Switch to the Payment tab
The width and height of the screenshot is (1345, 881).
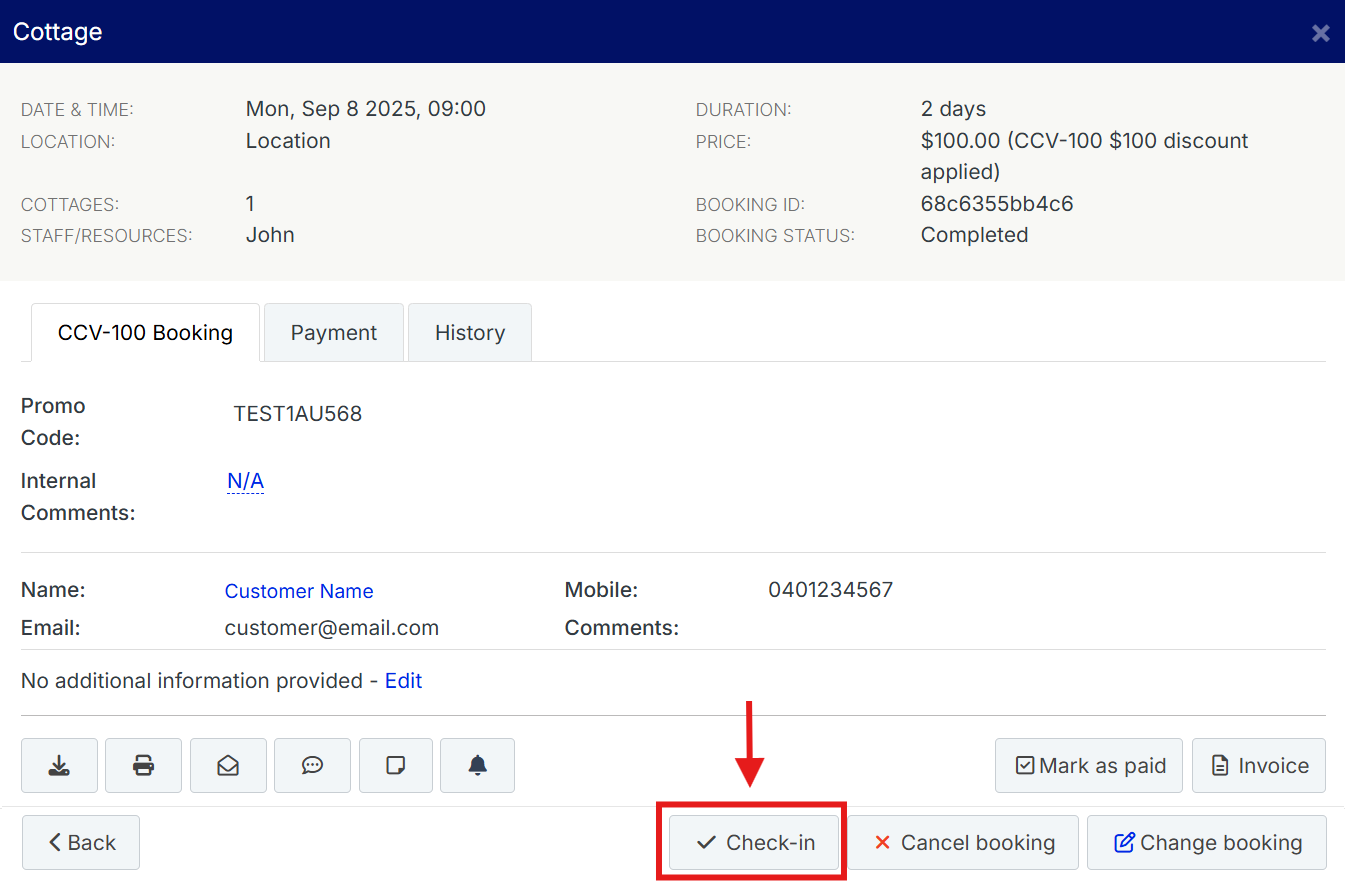coord(333,333)
